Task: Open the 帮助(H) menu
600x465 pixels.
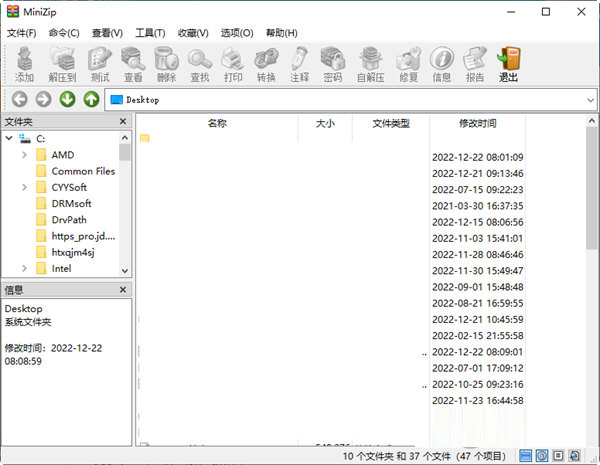Action: [x=282, y=33]
